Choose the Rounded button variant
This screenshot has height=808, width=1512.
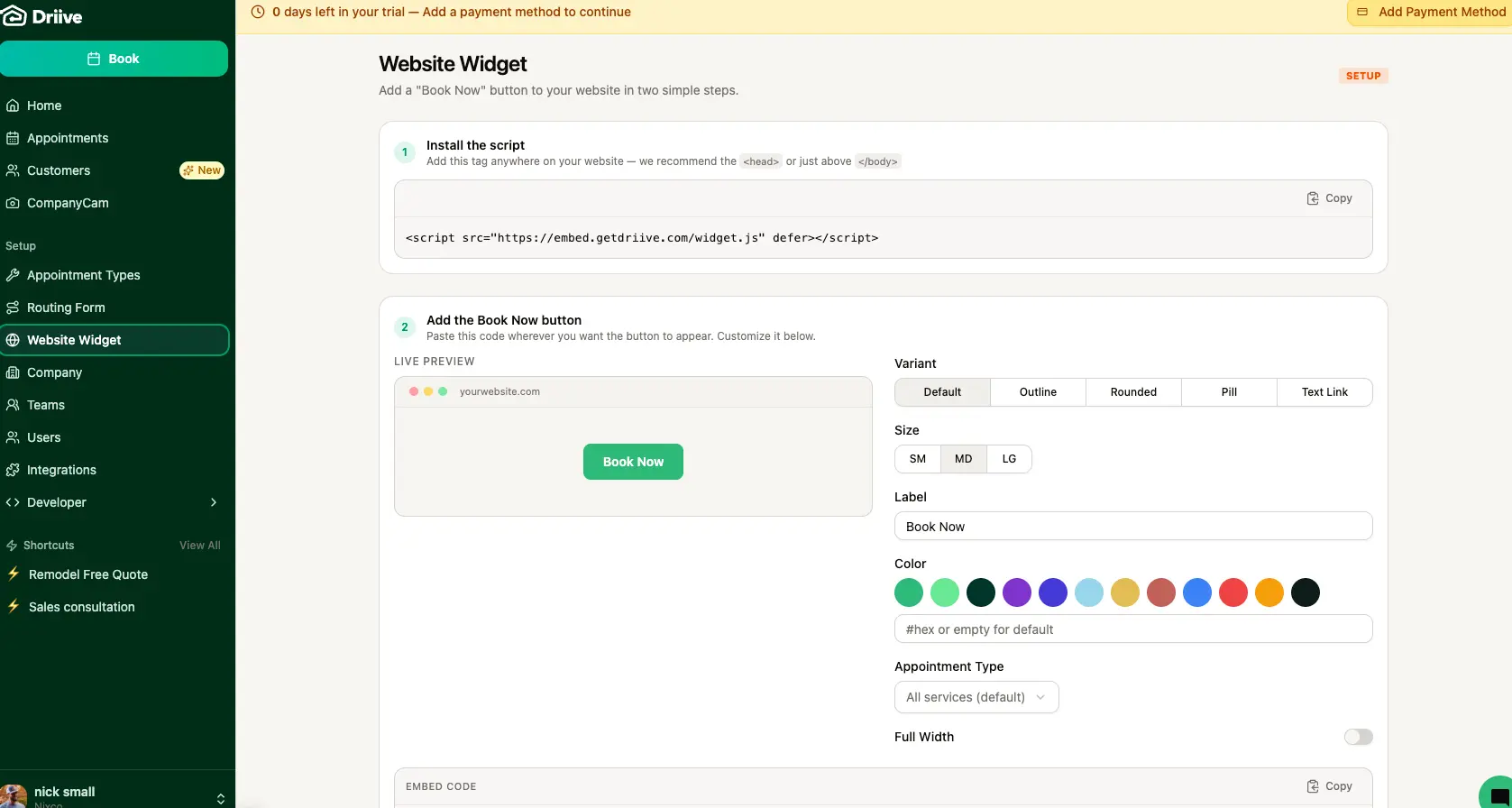(1133, 392)
